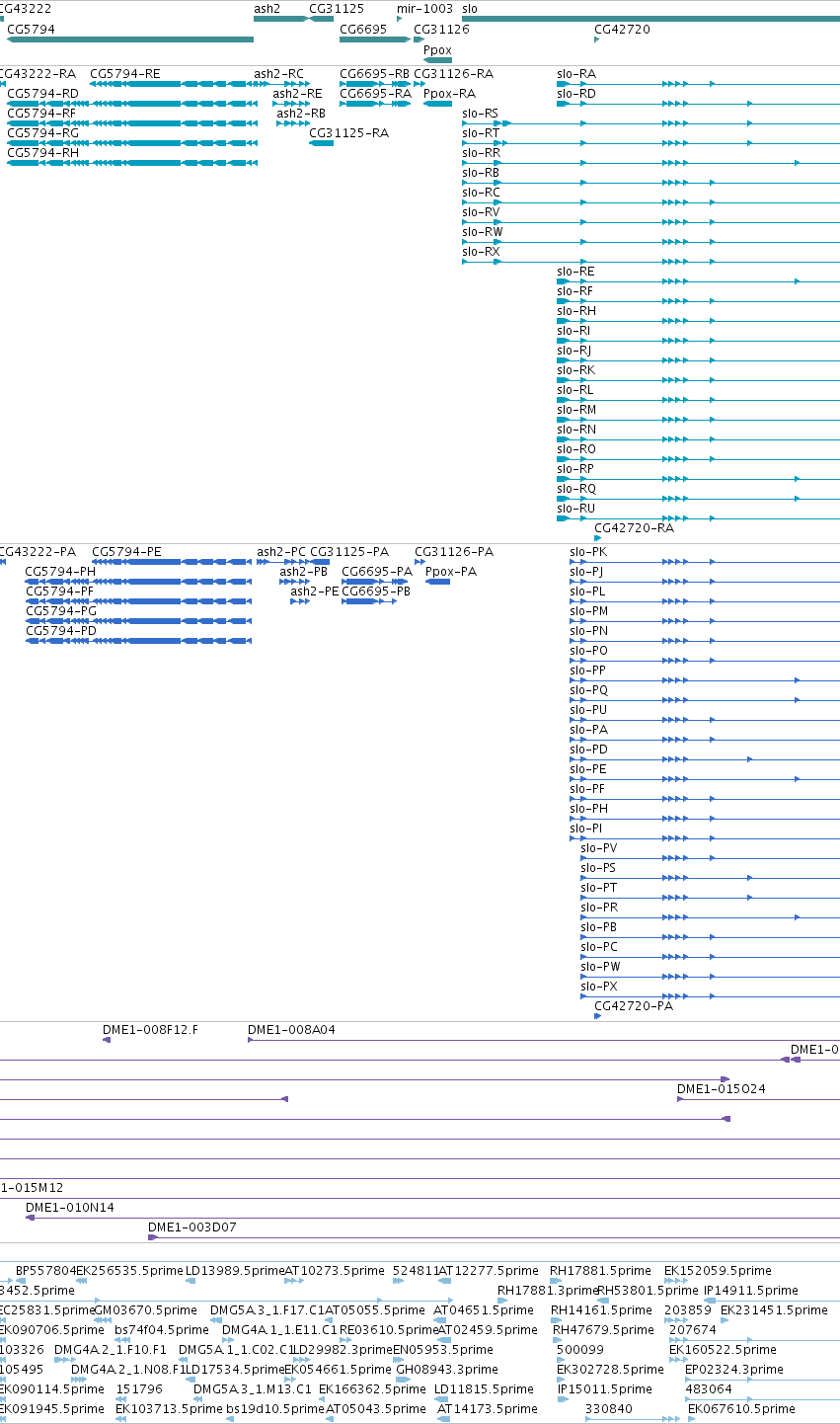Open clone DME1-008F12.F
This screenshot has width=840, height=1424.
[150, 1030]
